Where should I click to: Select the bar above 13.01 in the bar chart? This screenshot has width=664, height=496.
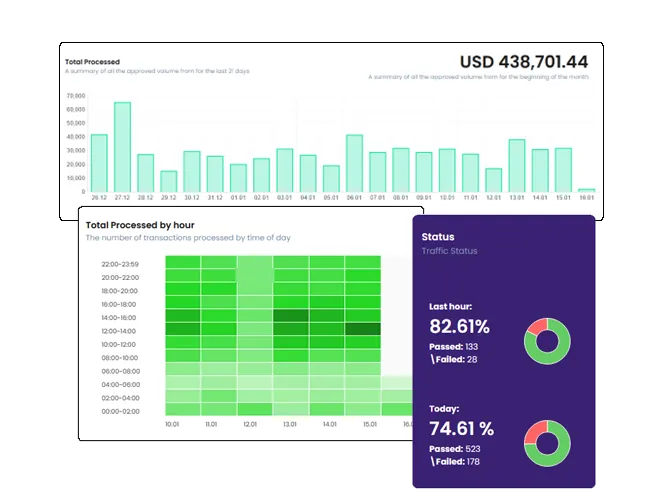point(517,166)
